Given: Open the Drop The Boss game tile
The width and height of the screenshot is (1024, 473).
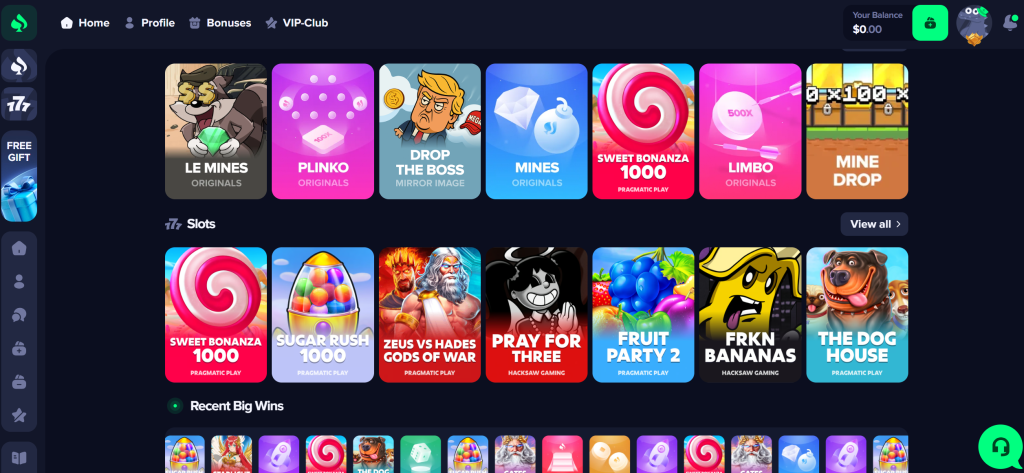Looking at the screenshot, I should (x=430, y=131).
